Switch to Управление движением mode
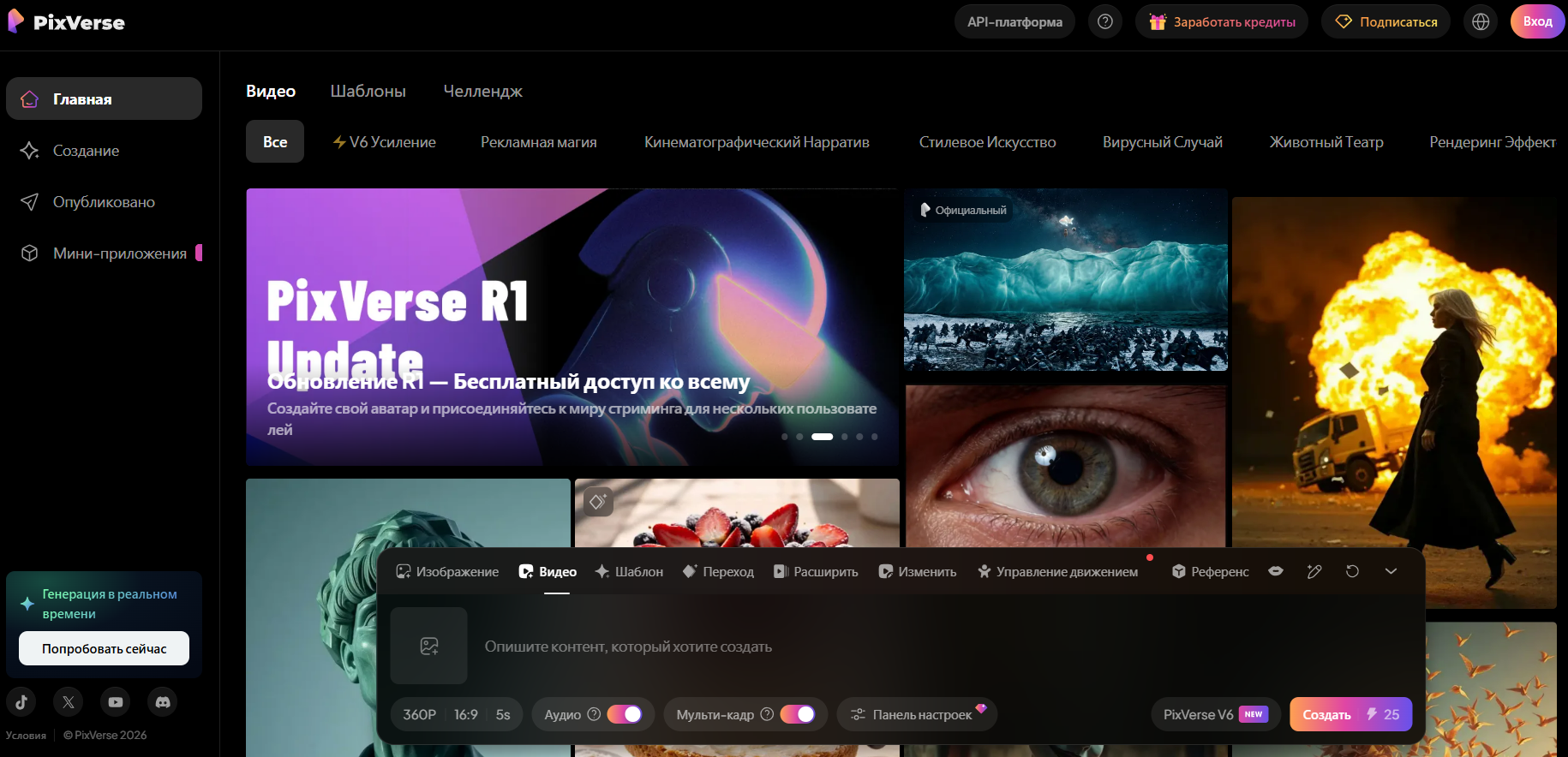 pyautogui.click(x=1058, y=571)
